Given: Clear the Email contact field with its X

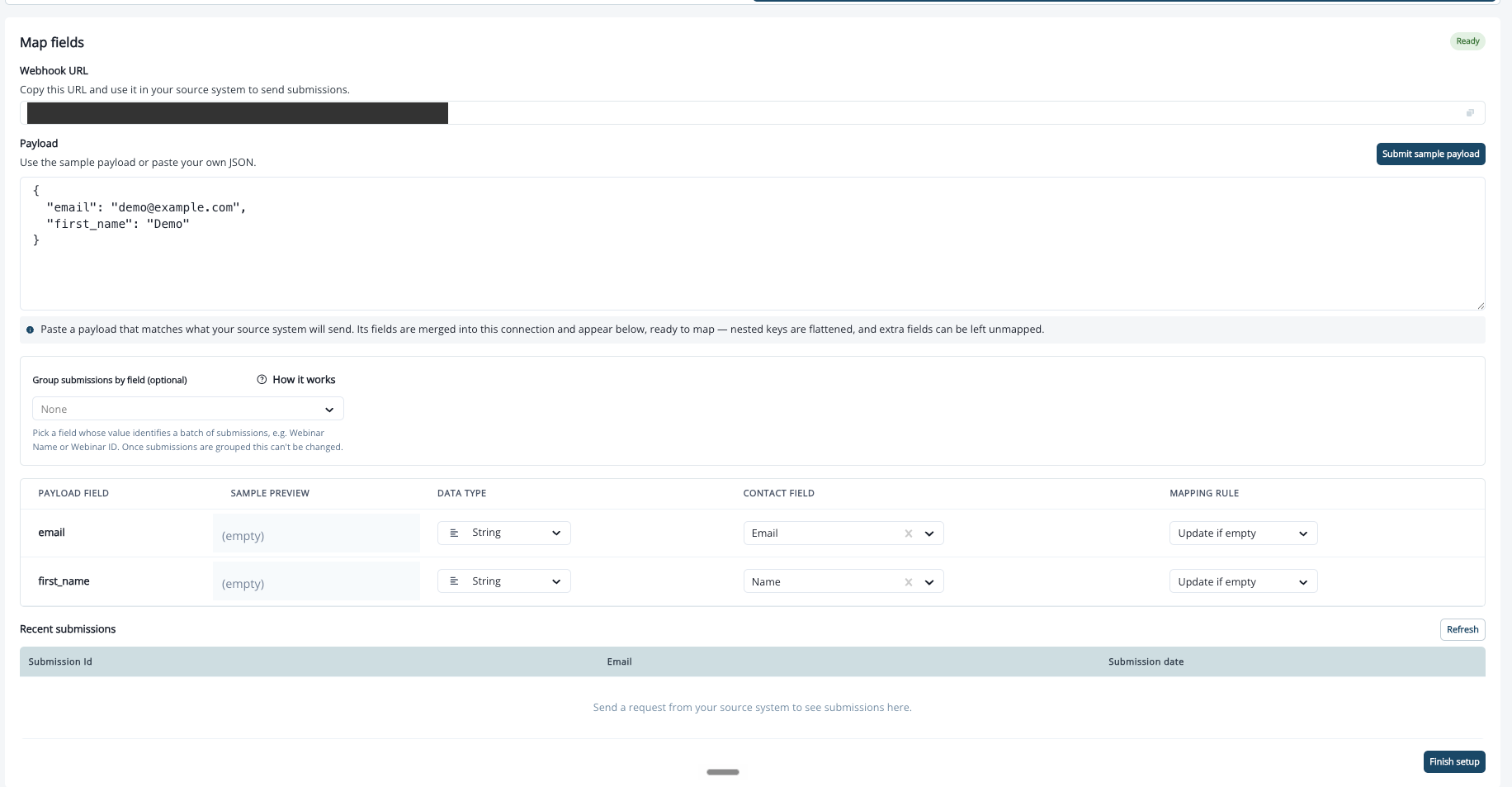Looking at the screenshot, I should pos(908,533).
